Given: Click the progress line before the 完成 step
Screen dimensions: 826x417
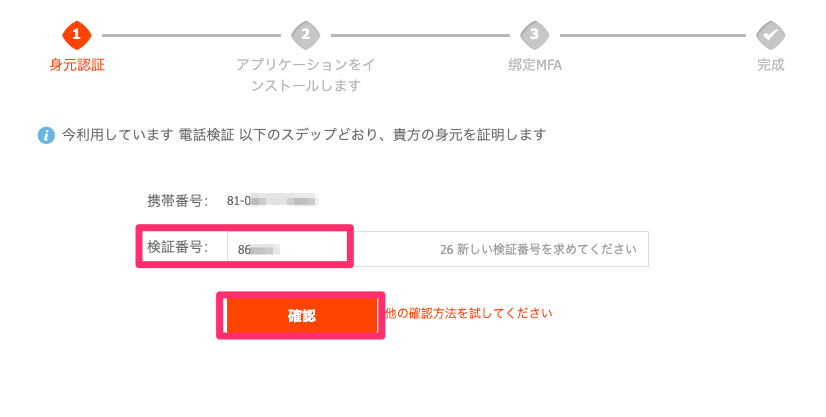Looking at the screenshot, I should 653,35.
